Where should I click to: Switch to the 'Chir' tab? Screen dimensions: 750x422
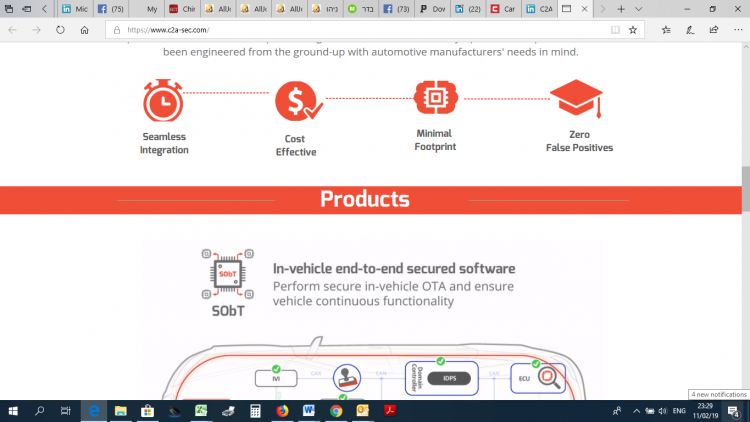pyautogui.click(x=182, y=9)
